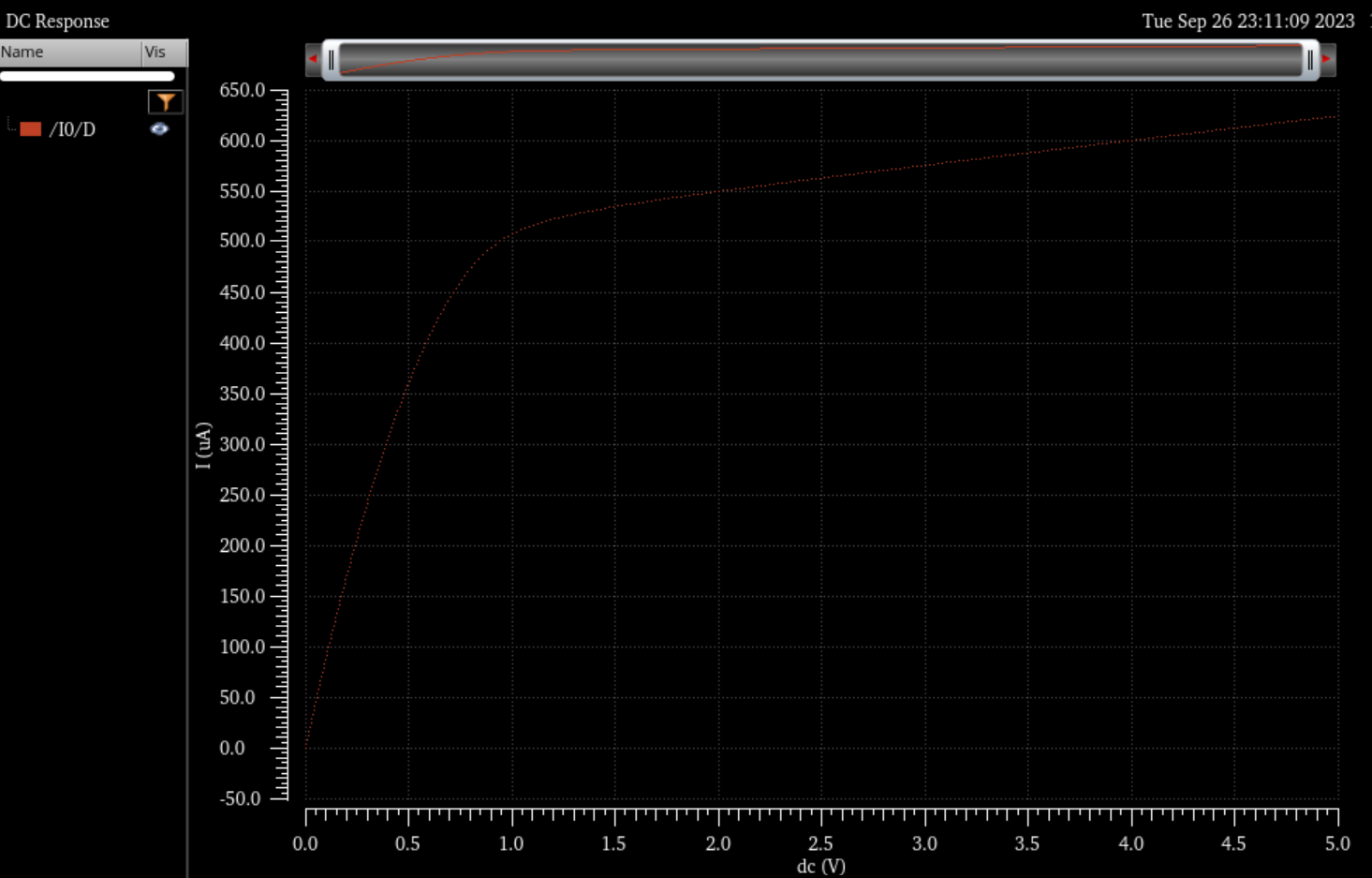Click the white signal search field
The image size is (1372, 878).
point(87,76)
